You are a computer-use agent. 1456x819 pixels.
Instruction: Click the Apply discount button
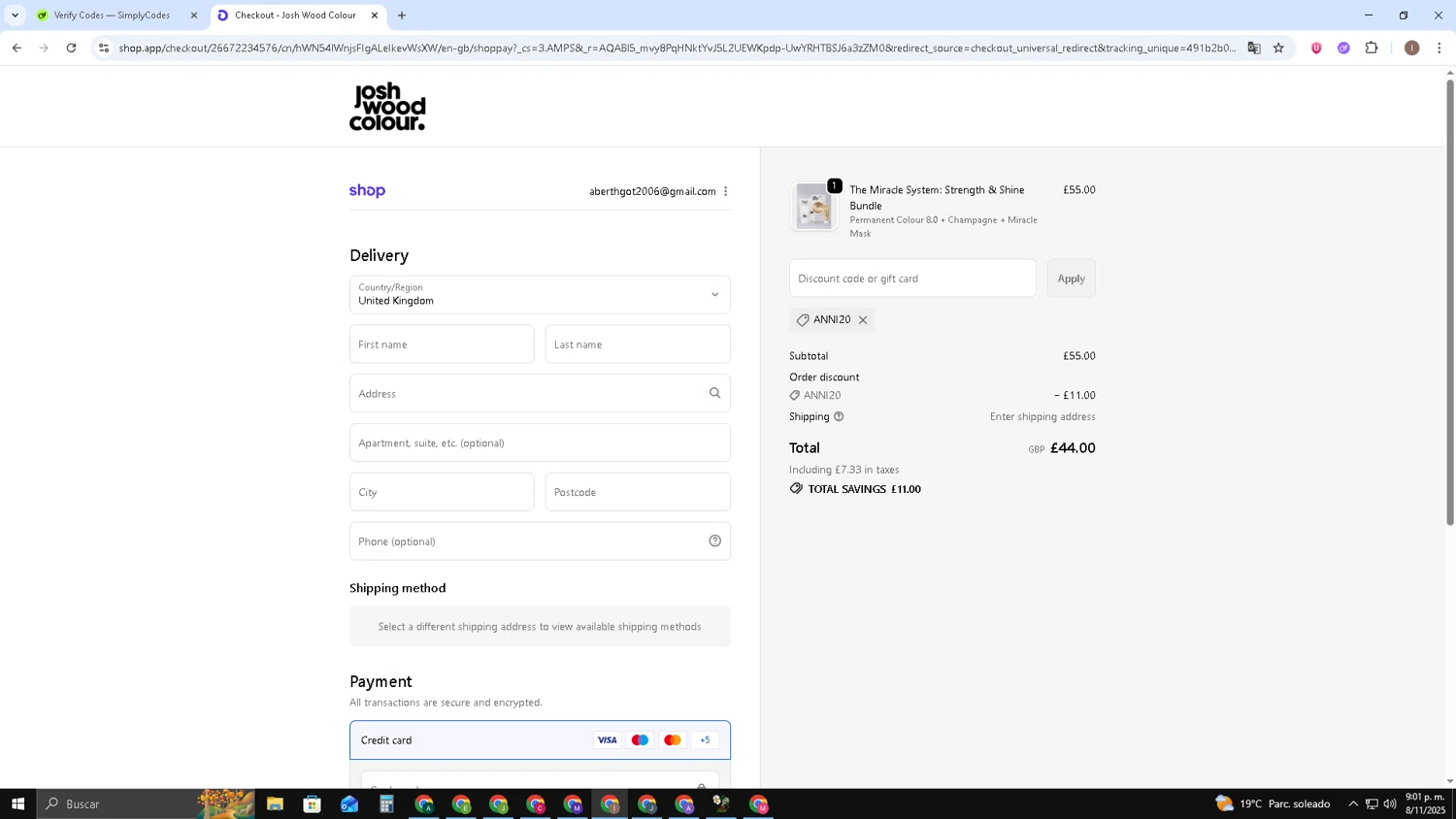pos(1072,278)
